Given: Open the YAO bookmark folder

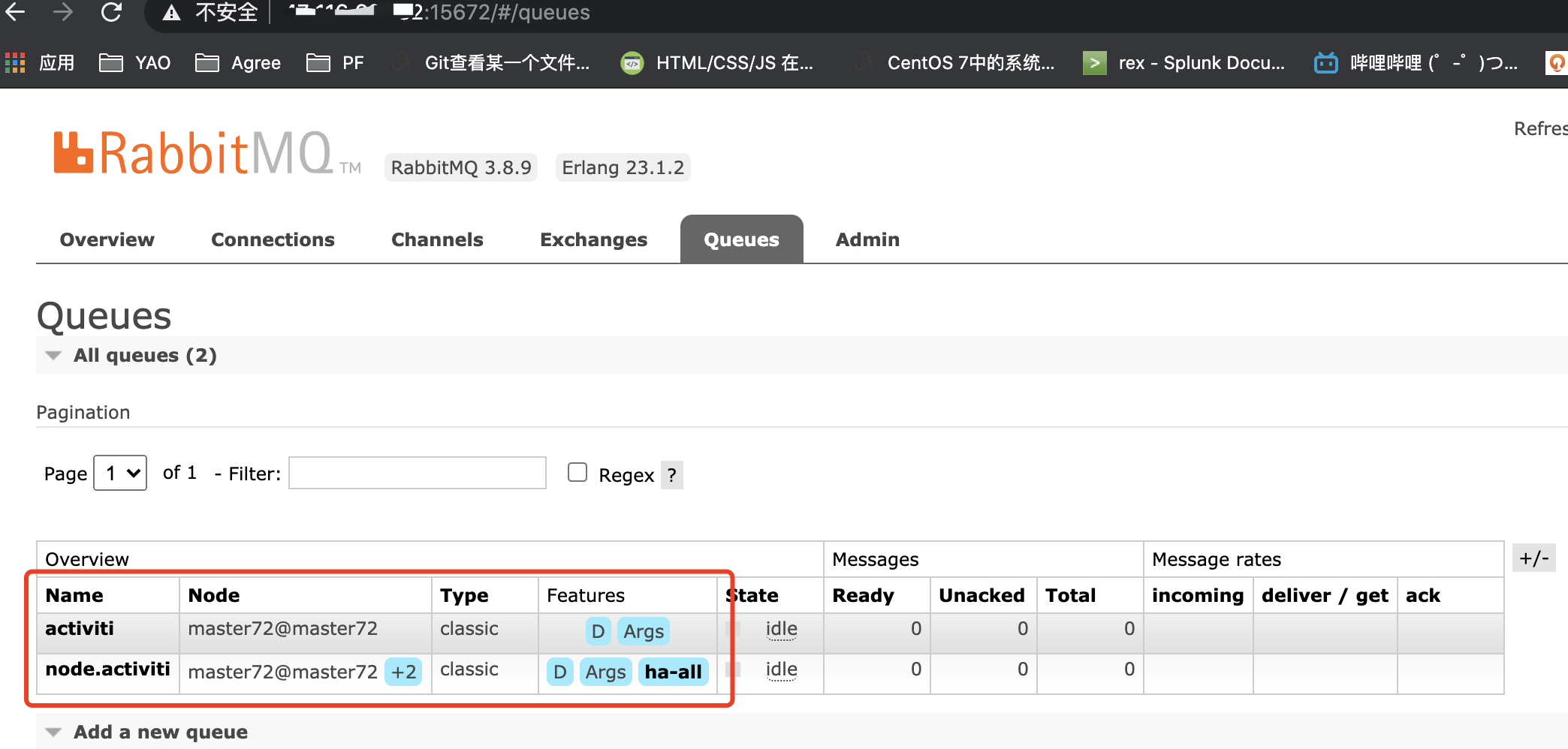Looking at the screenshot, I should point(135,62).
